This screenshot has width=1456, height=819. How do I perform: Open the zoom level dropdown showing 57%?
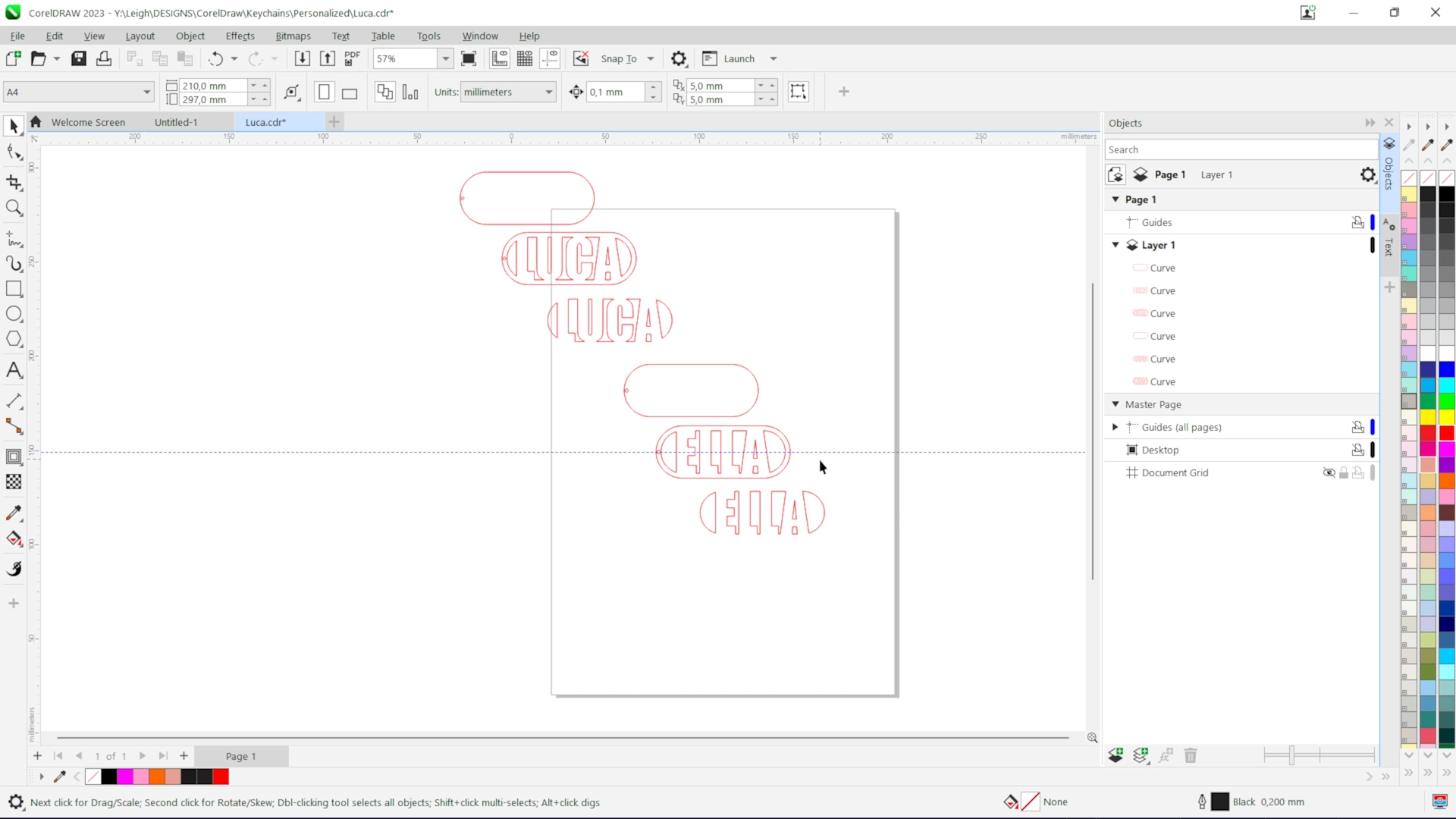coord(446,58)
